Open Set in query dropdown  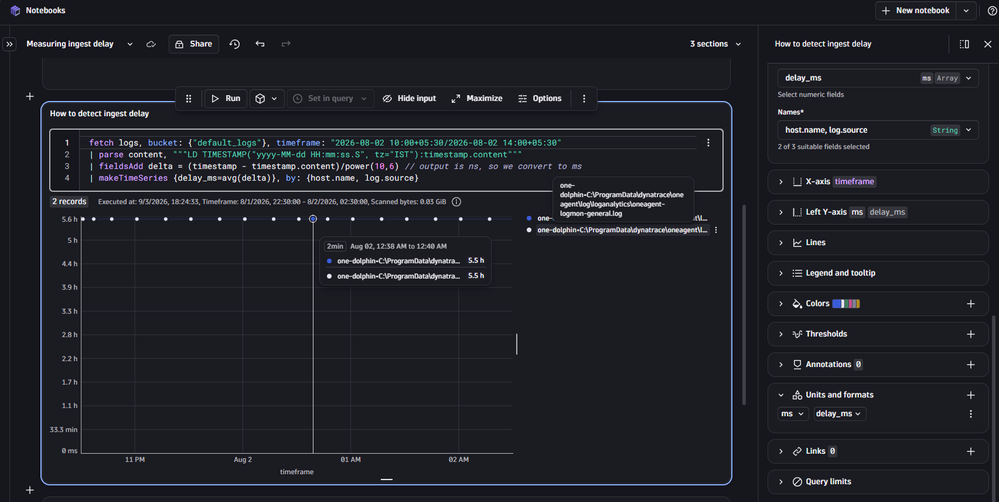point(330,99)
